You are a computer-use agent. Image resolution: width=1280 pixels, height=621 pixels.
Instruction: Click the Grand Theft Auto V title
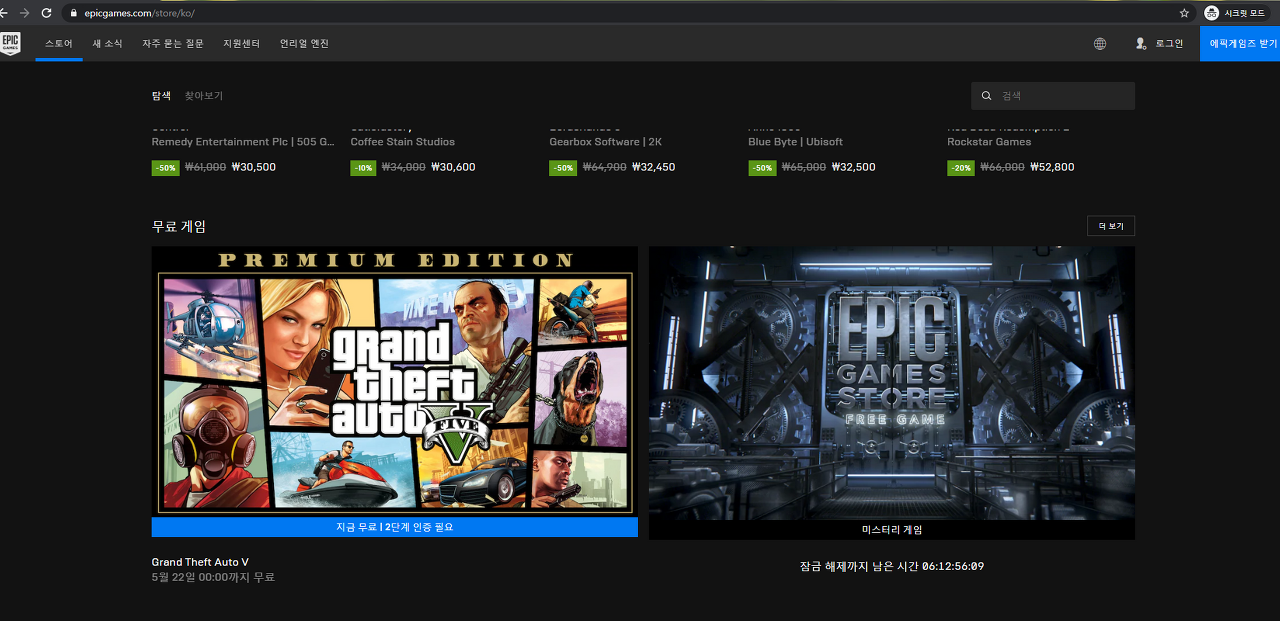pyautogui.click(x=200, y=562)
